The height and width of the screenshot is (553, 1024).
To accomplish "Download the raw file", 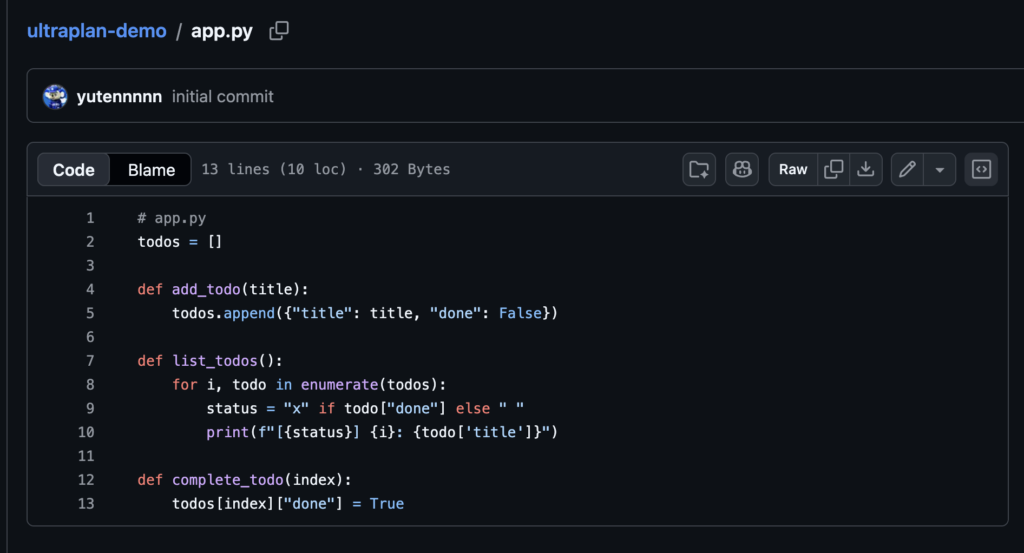I will tap(865, 170).
